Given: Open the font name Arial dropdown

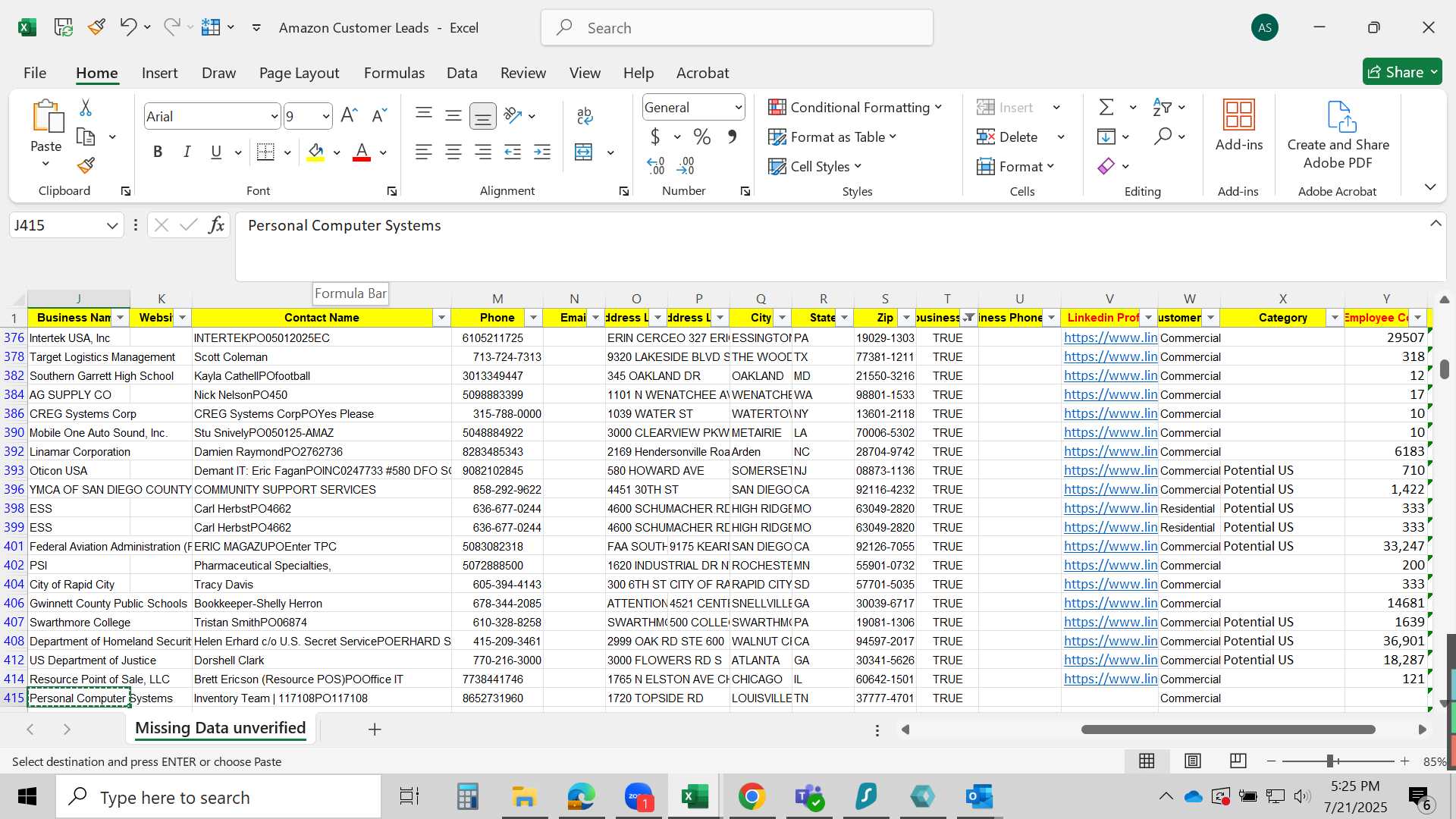Looking at the screenshot, I should click(x=274, y=117).
